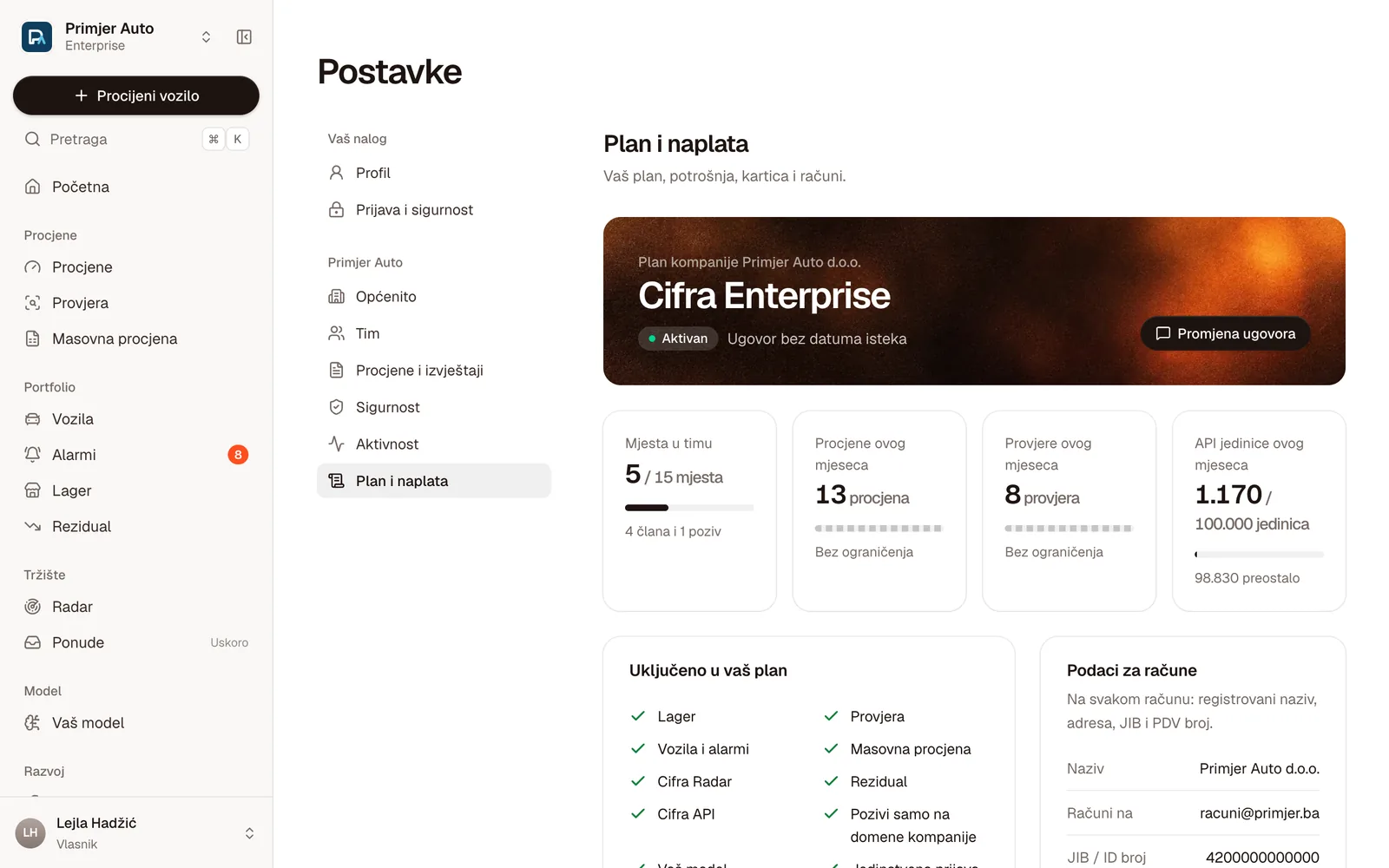
Task: Expand the Lejla Hadžić account menu
Action: click(x=249, y=833)
